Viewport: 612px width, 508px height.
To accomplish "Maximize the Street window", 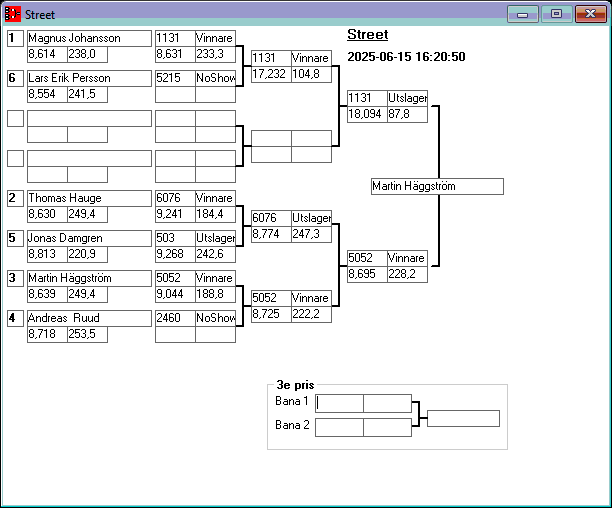I will click(557, 14).
